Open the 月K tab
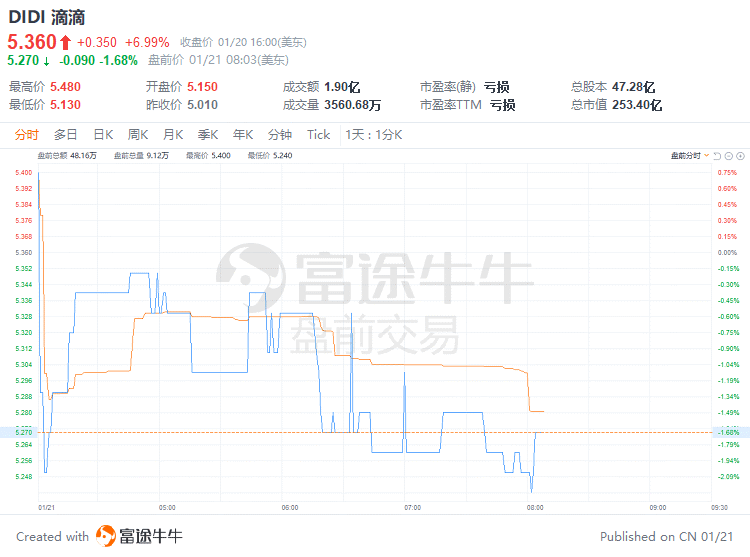This screenshot has width=750, height=557. (x=173, y=135)
